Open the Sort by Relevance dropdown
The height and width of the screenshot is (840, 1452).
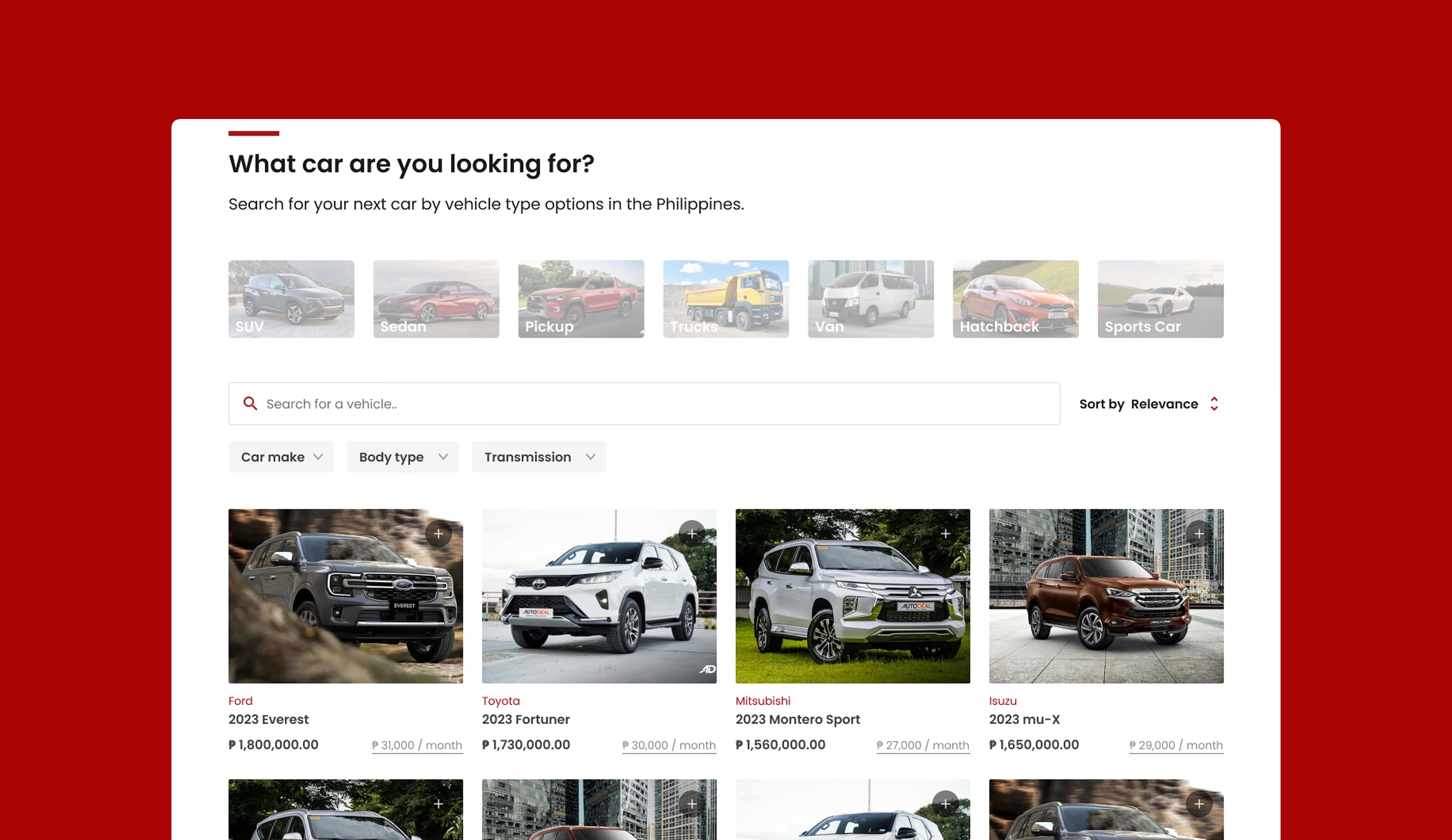tap(1150, 404)
